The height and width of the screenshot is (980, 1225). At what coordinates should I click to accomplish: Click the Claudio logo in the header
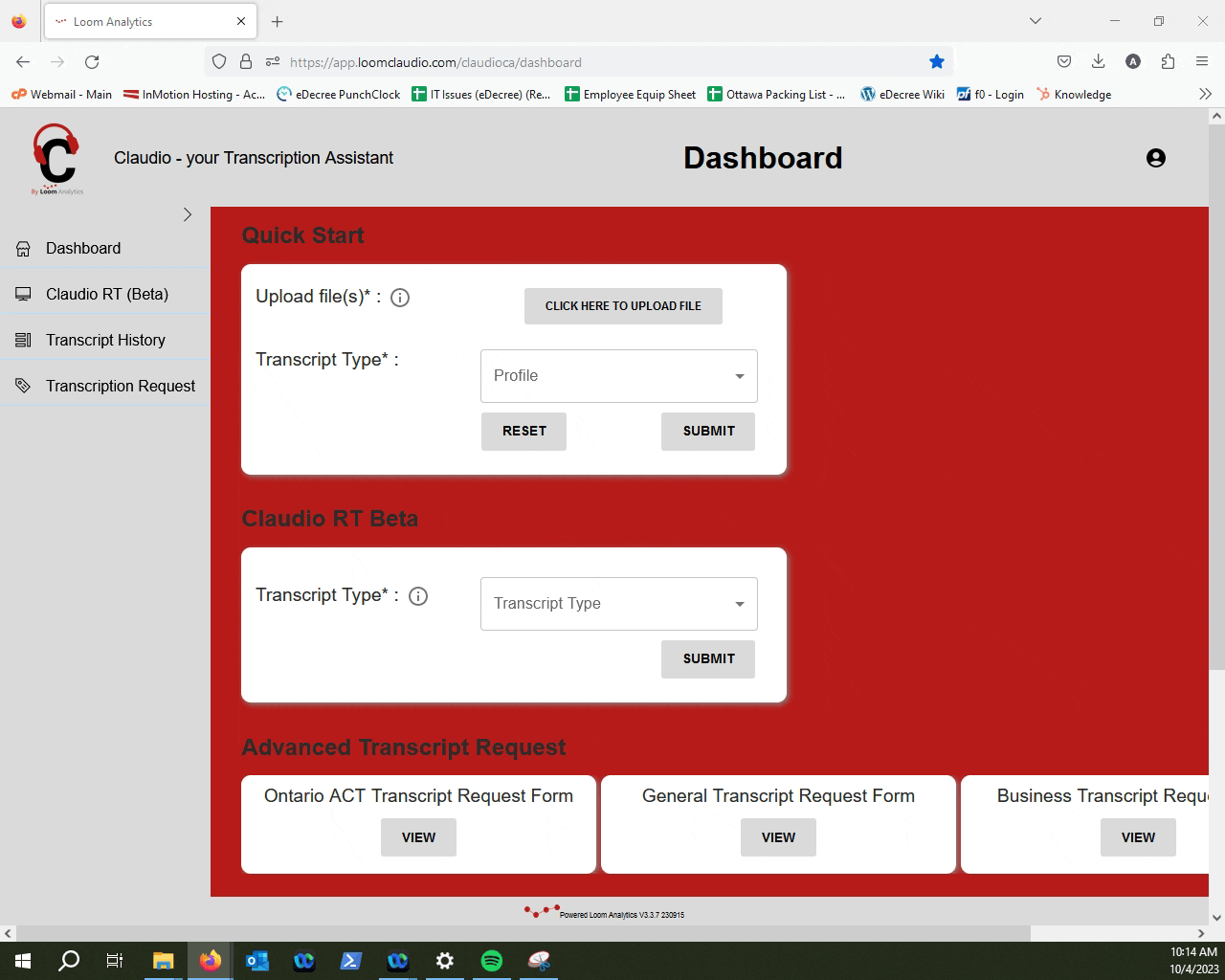coord(57,158)
